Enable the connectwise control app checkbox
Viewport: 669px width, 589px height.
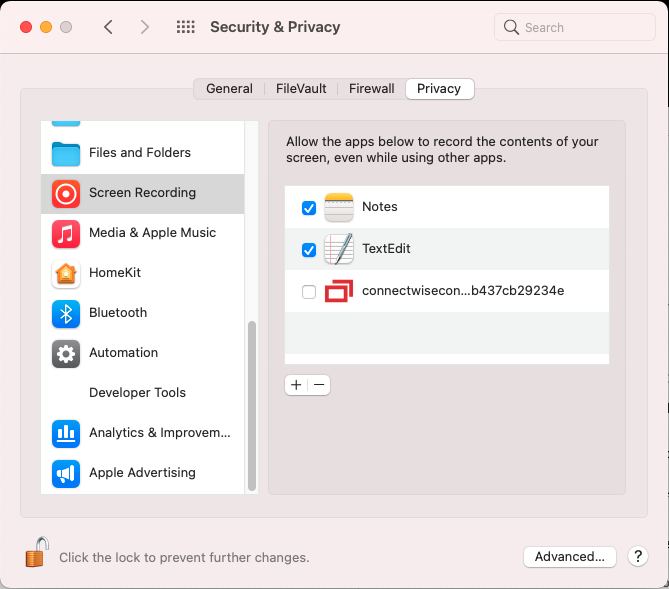(x=309, y=292)
